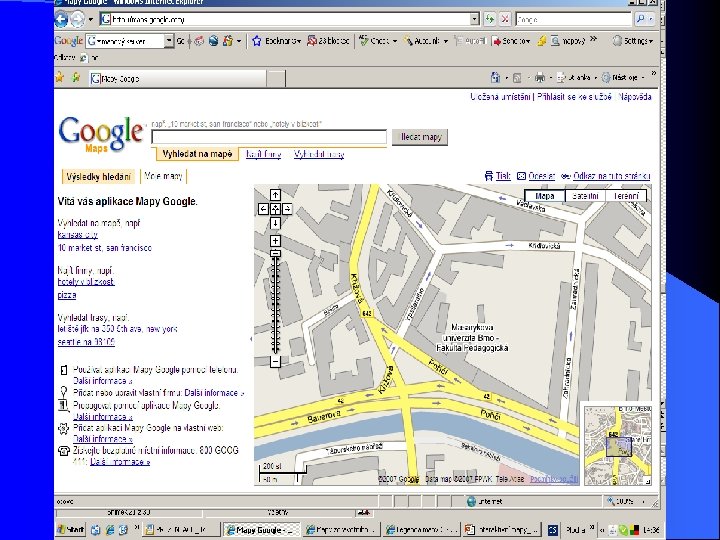Zoom in the map with plus button
The width and height of the screenshot is (720, 540).
pyautogui.click(x=275, y=241)
